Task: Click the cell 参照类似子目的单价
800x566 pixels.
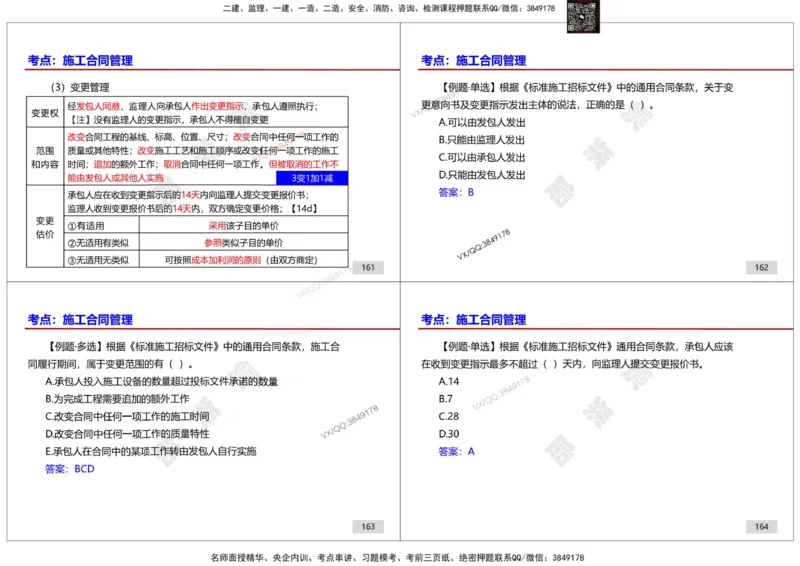Action: pos(244,243)
